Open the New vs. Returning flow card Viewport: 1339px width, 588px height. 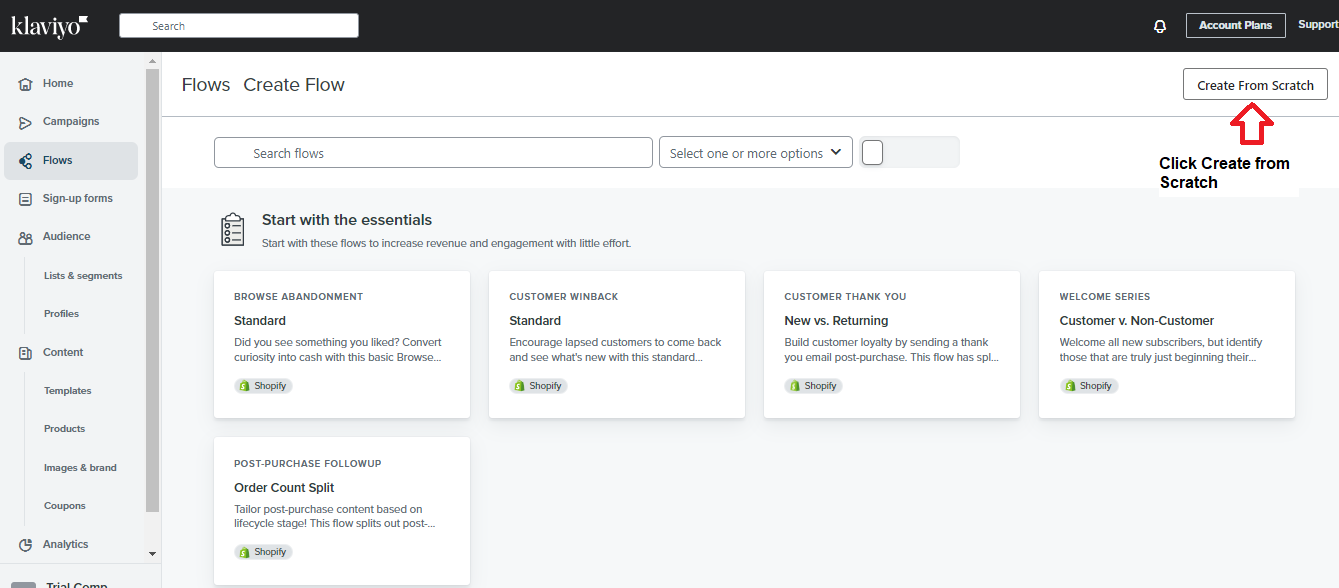click(x=892, y=344)
